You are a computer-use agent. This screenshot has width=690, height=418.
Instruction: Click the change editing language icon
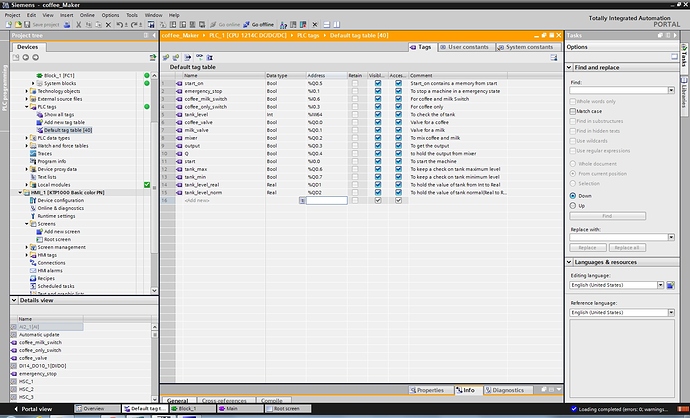670,285
